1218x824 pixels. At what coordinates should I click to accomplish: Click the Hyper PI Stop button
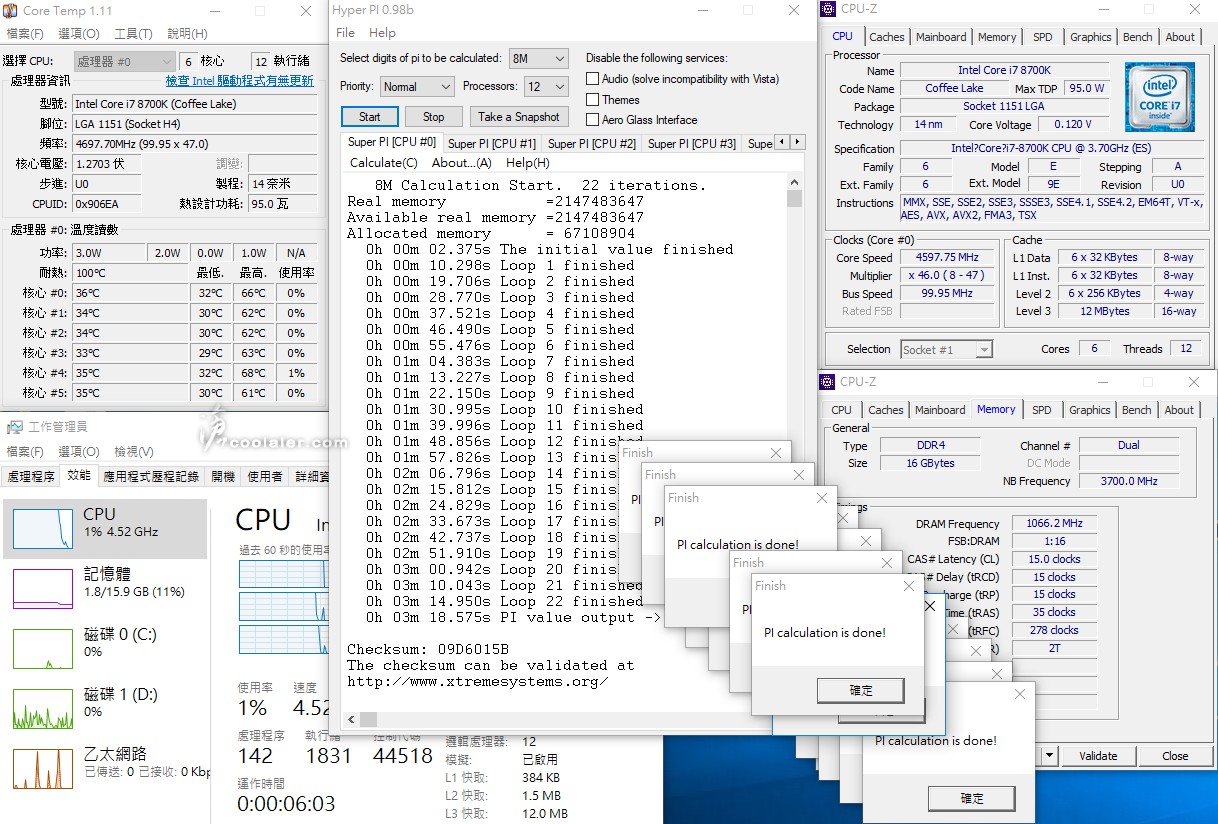434,117
